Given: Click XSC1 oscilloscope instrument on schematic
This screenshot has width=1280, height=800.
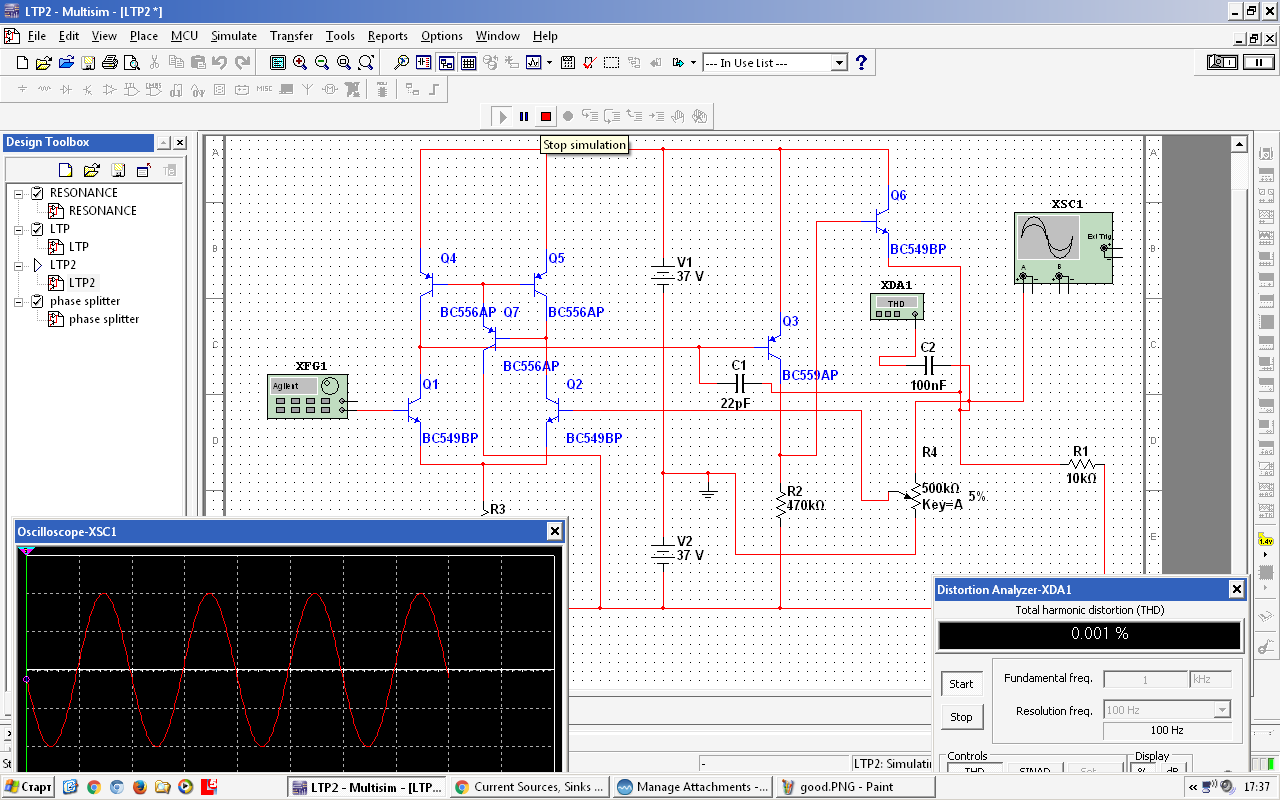Looking at the screenshot, I should point(1063,248).
